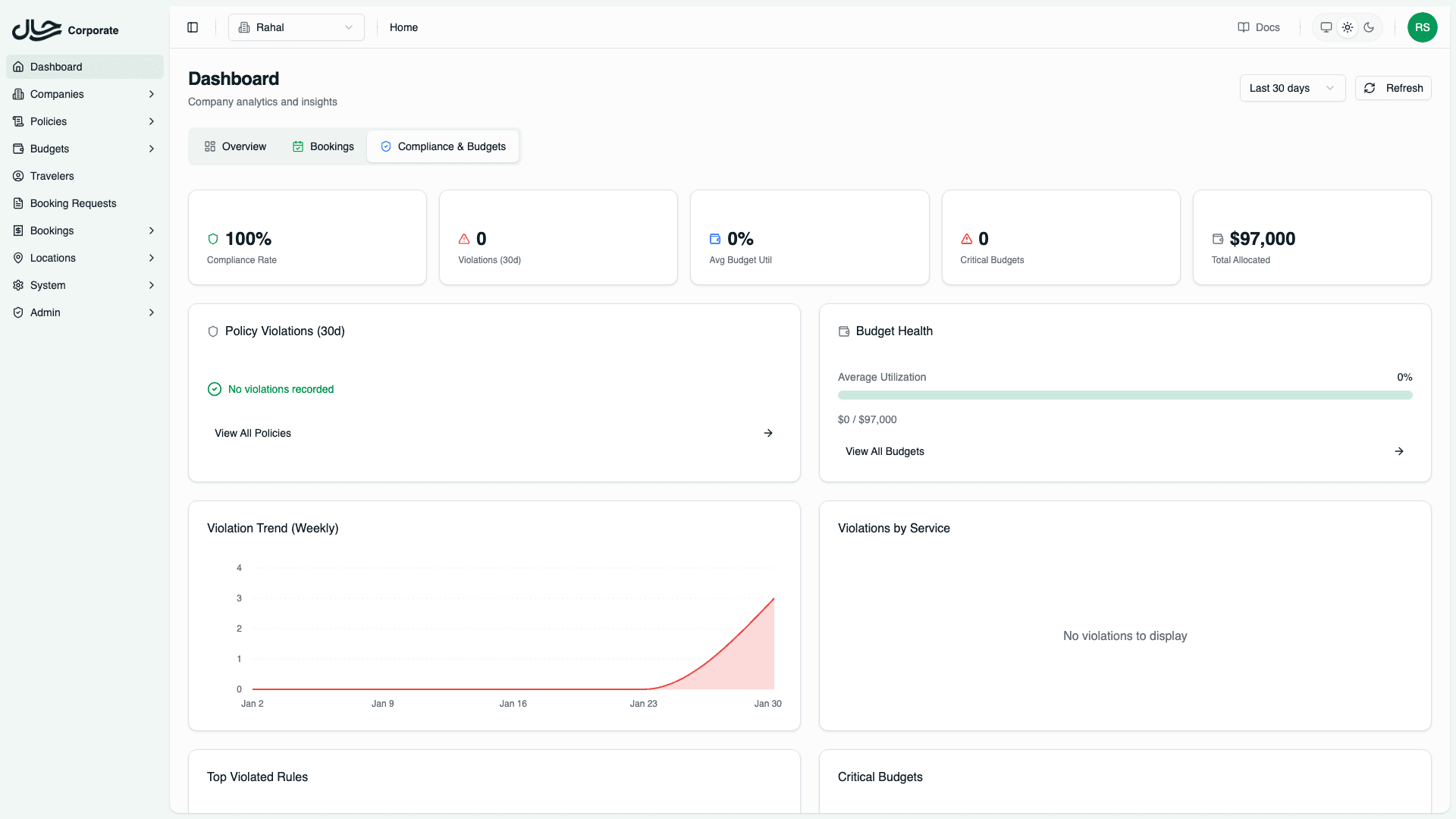This screenshot has height=819, width=1456.
Task: Click the Average Utilization progress bar
Action: pos(1125,395)
